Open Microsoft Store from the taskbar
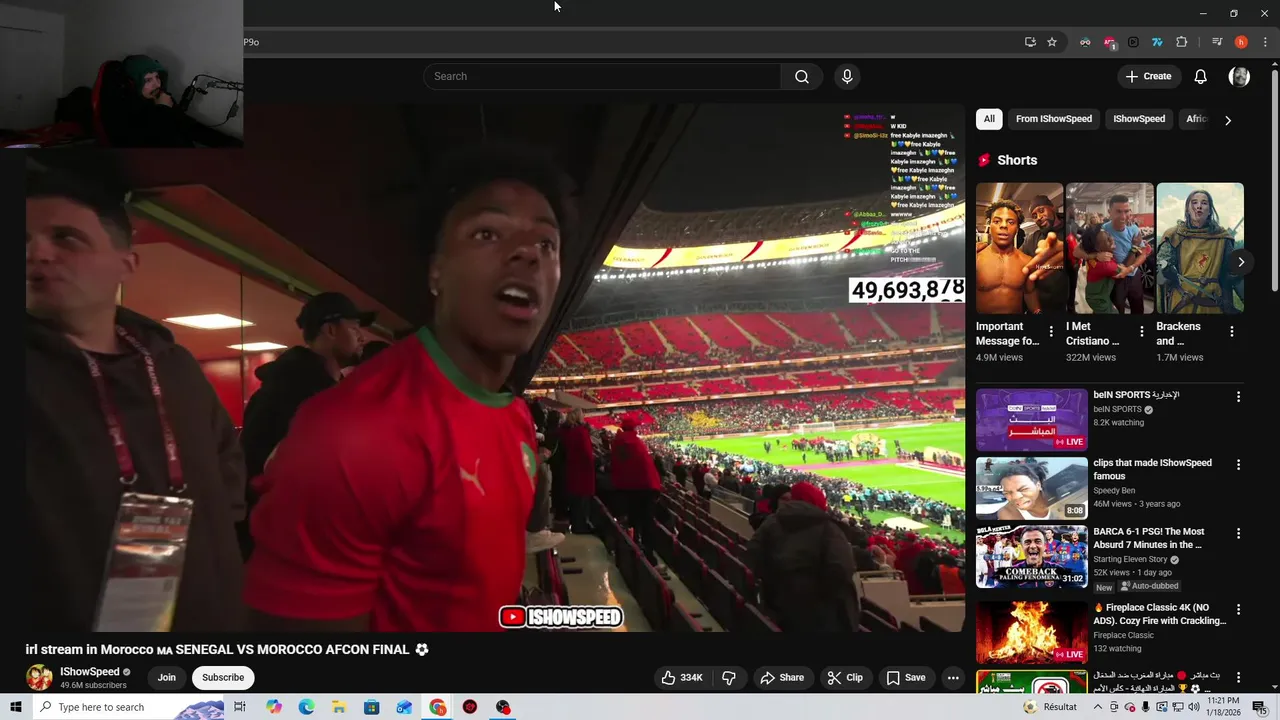Image resolution: width=1280 pixels, height=720 pixels. [x=371, y=707]
